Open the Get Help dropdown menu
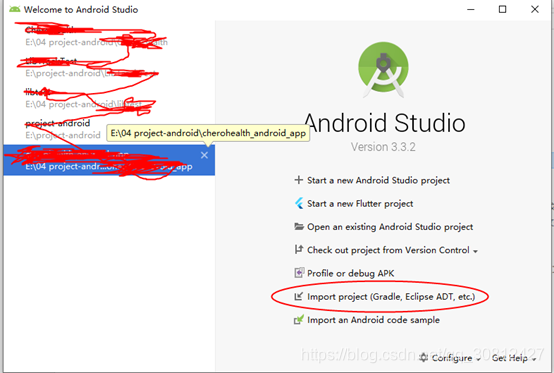Viewport: 554px width, 373px height. click(x=514, y=358)
